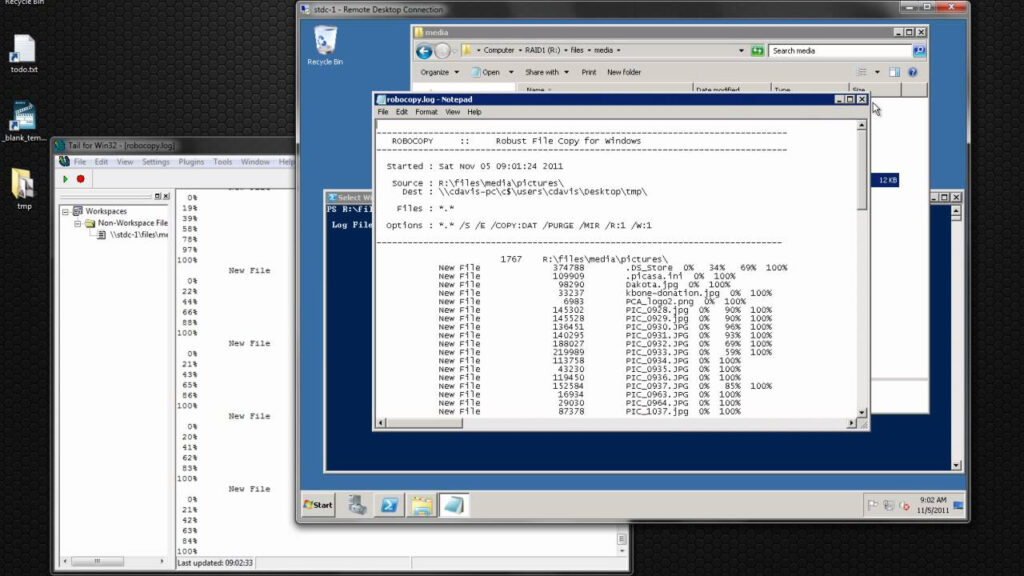Viewport: 1024px width, 576px height.
Task: Collapse the Workspaces tree node
Action: [65, 212]
